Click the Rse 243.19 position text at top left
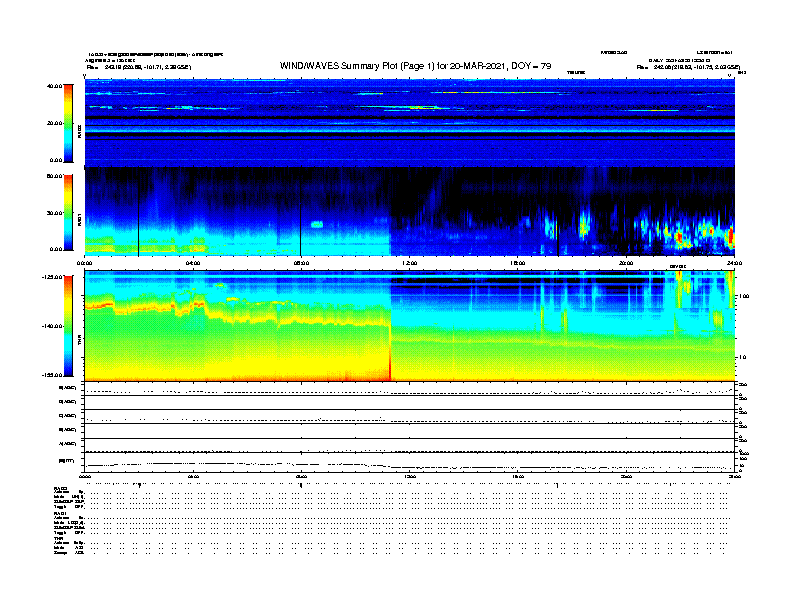 (139, 67)
